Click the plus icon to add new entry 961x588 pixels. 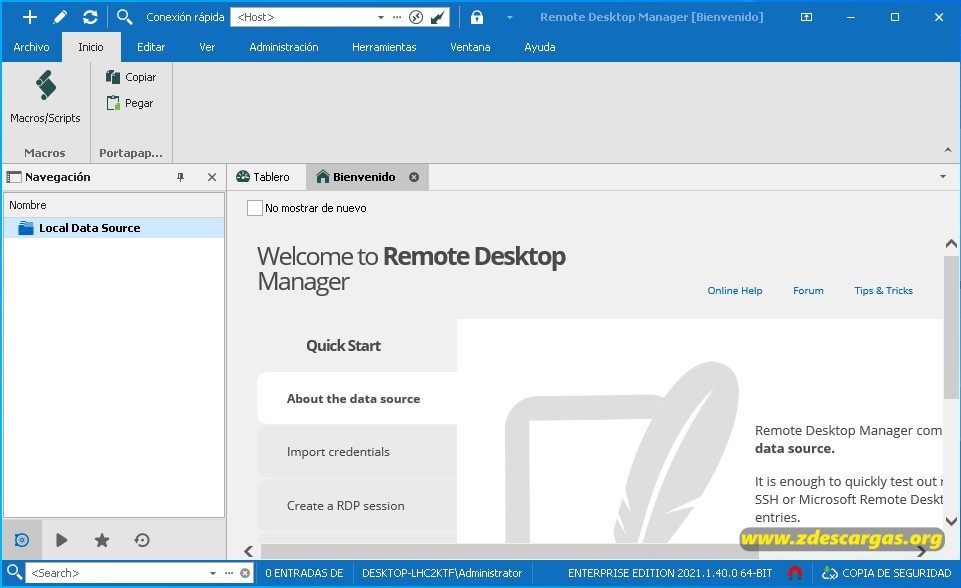[x=29, y=17]
